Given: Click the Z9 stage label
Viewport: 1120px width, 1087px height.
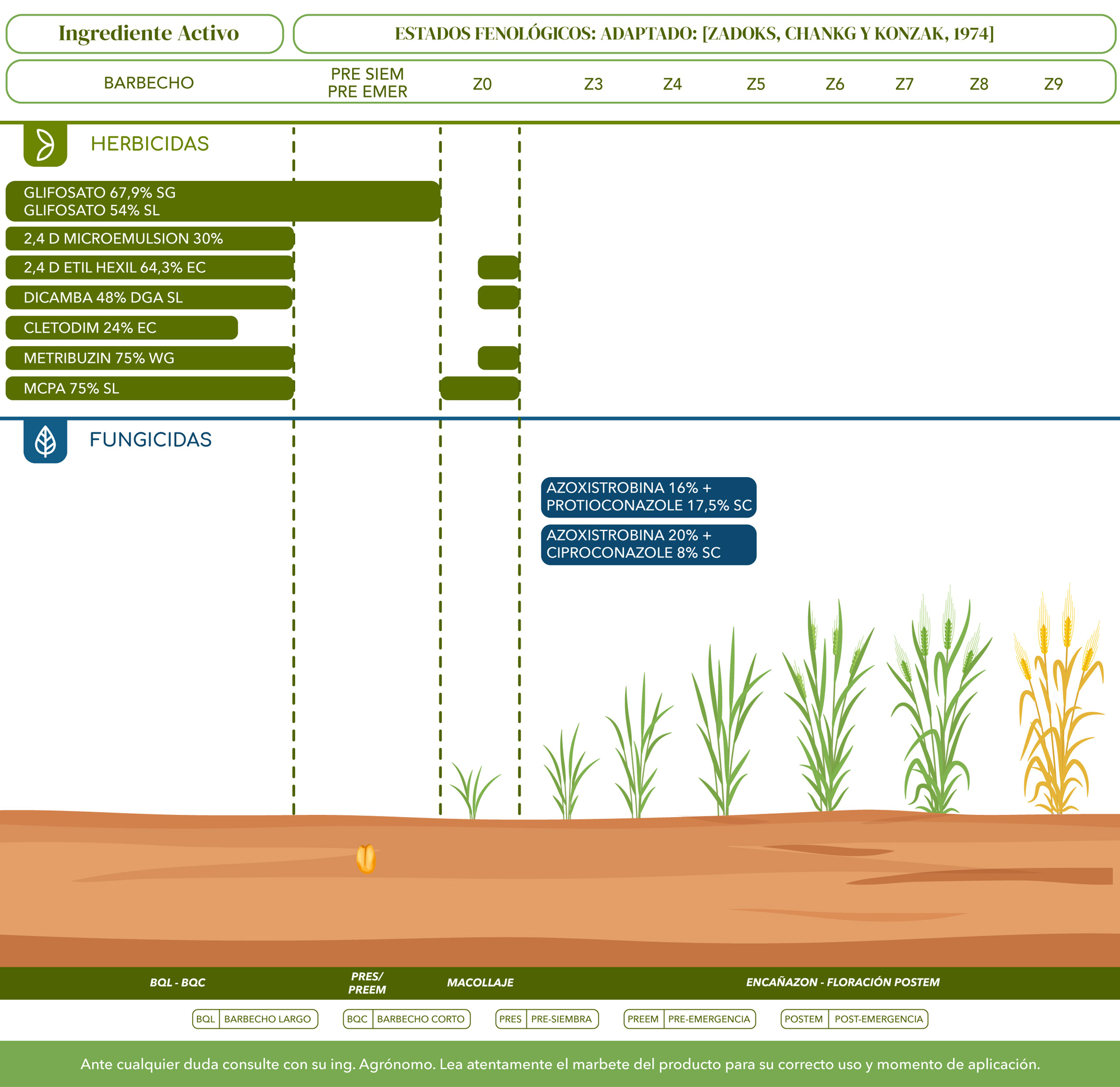Looking at the screenshot, I should pyautogui.click(x=1053, y=85).
